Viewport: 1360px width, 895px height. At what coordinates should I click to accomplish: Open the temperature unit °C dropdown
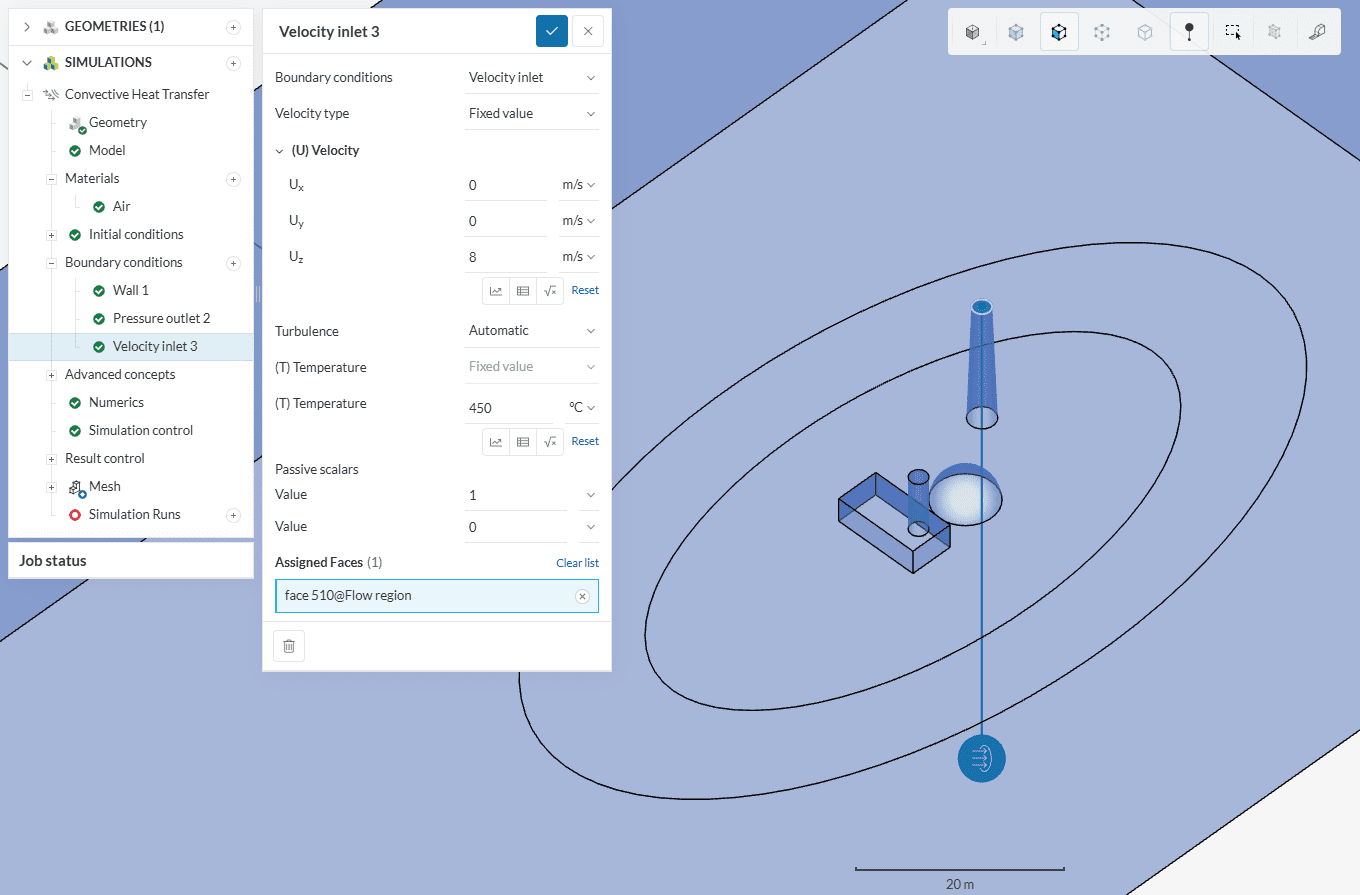[582, 408]
